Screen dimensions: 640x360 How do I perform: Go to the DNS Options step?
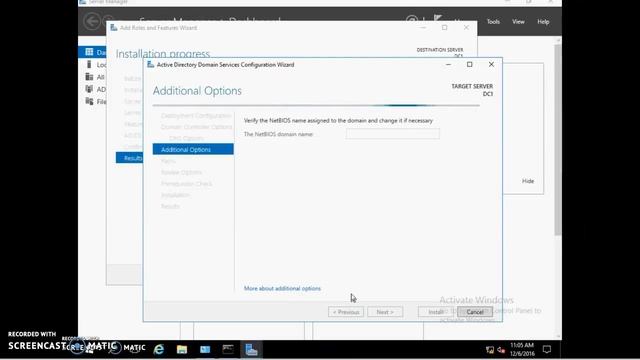[186, 138]
